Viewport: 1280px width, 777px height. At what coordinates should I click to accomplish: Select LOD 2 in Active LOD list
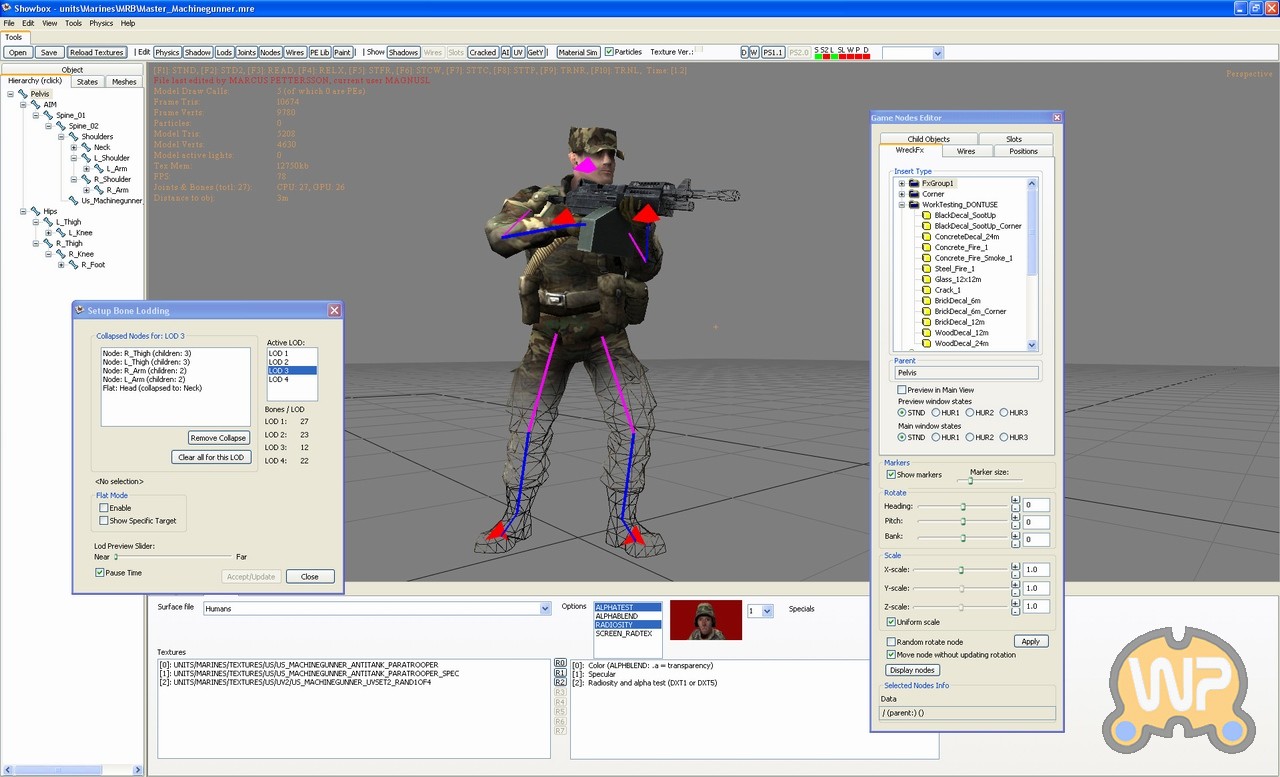[x=279, y=362]
